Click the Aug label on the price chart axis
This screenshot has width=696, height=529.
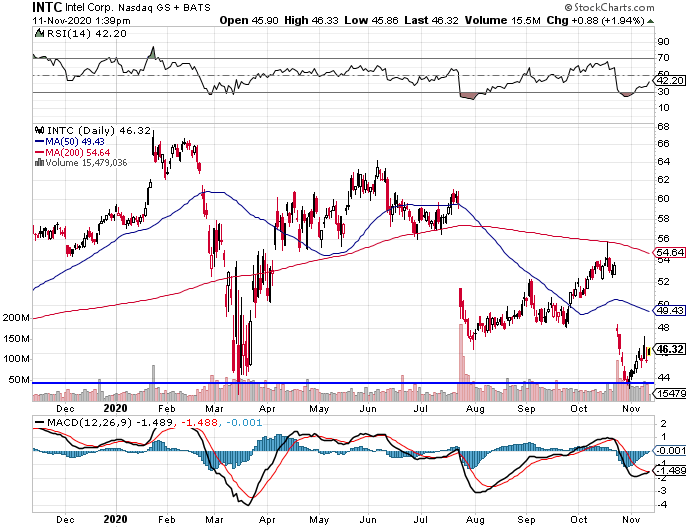click(x=475, y=408)
